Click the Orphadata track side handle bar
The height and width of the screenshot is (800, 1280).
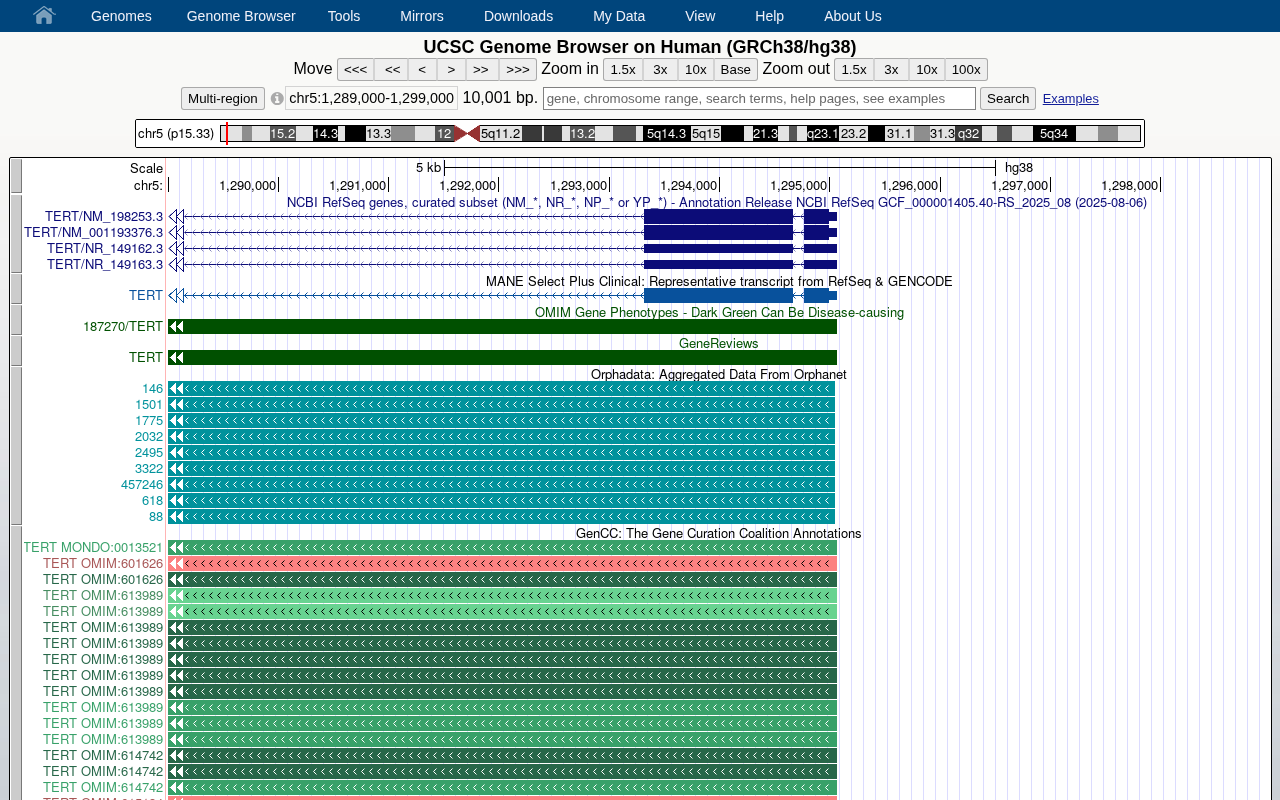tap(16, 446)
